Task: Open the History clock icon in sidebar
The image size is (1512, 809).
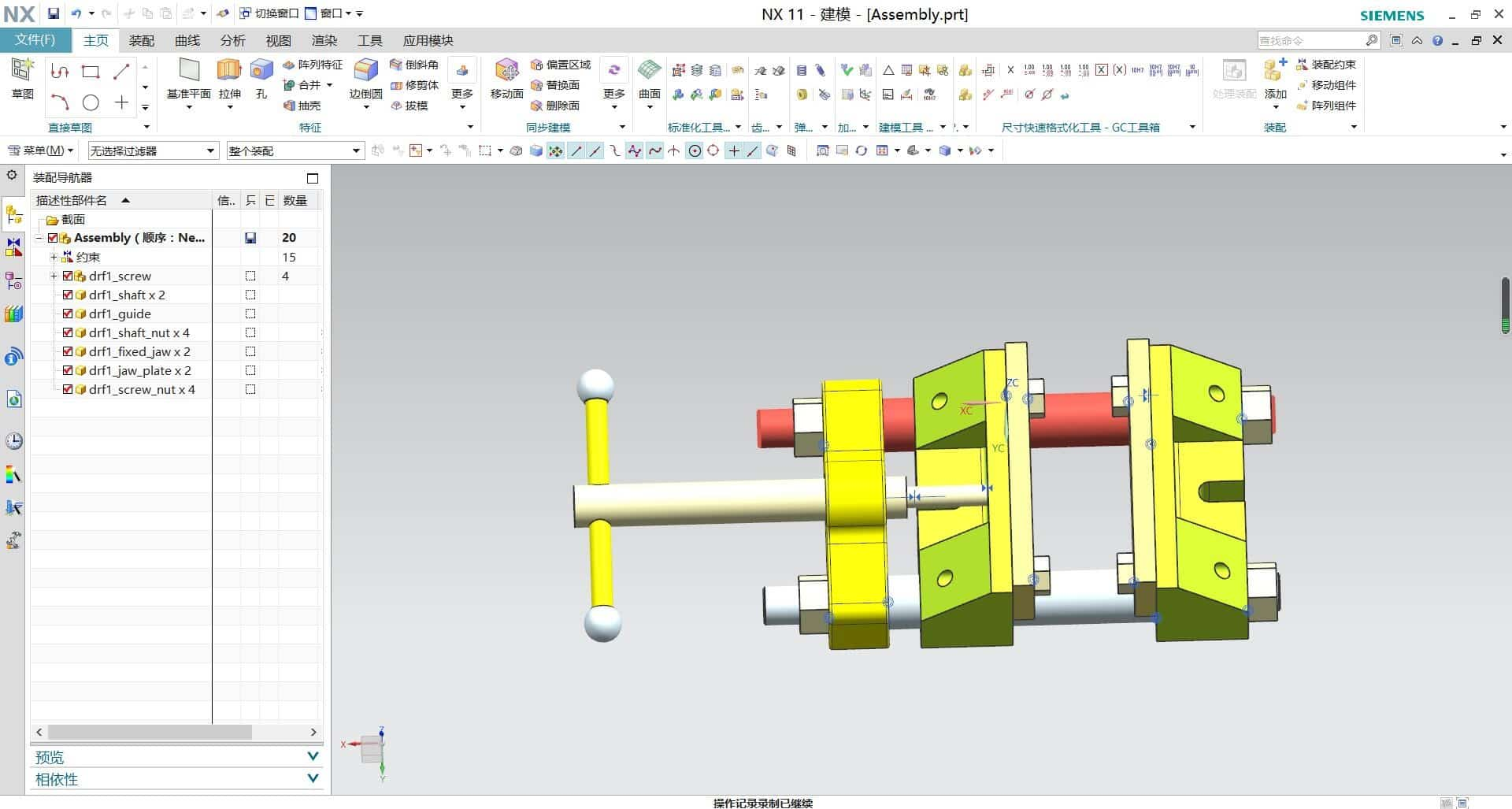Action: 13,441
